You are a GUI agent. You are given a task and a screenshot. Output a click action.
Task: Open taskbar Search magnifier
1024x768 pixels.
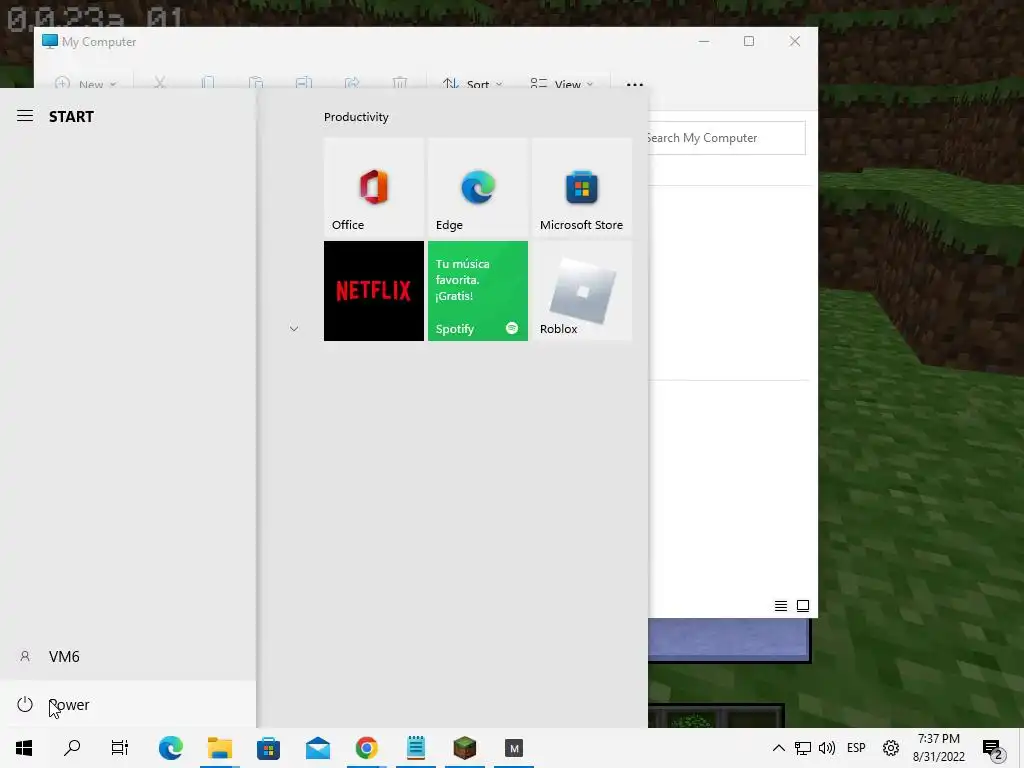(72, 748)
